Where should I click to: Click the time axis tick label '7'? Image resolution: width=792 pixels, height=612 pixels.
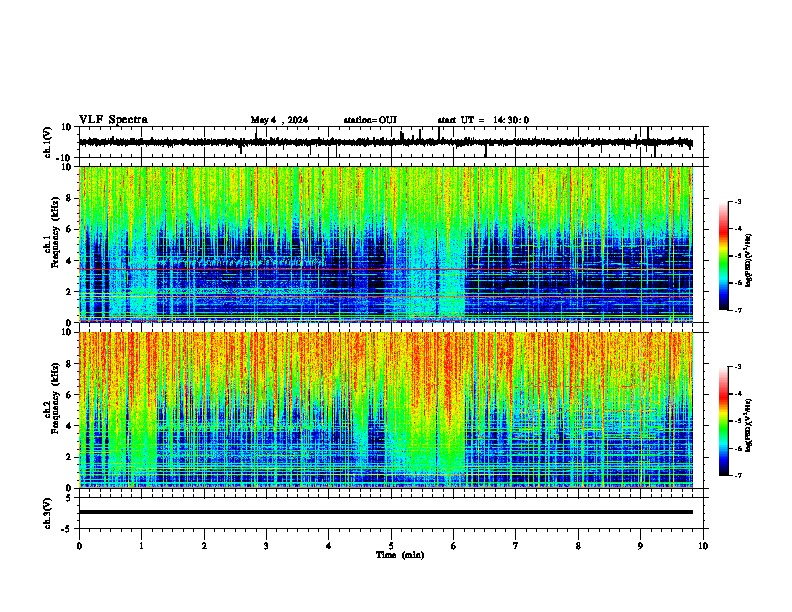[x=516, y=546]
